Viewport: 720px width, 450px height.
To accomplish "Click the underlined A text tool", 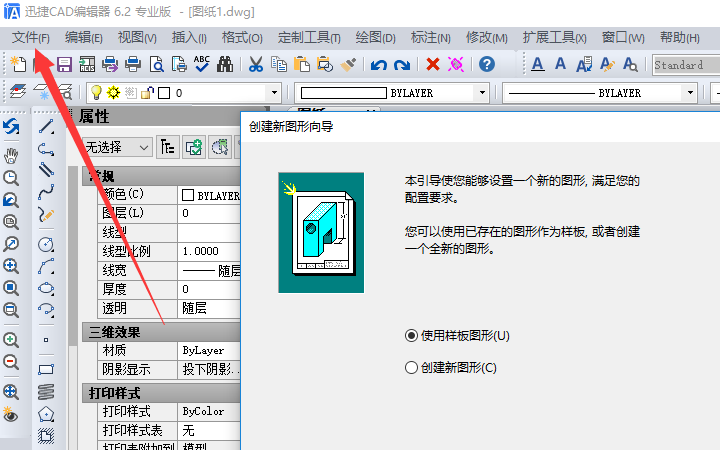I will pyautogui.click(x=538, y=64).
